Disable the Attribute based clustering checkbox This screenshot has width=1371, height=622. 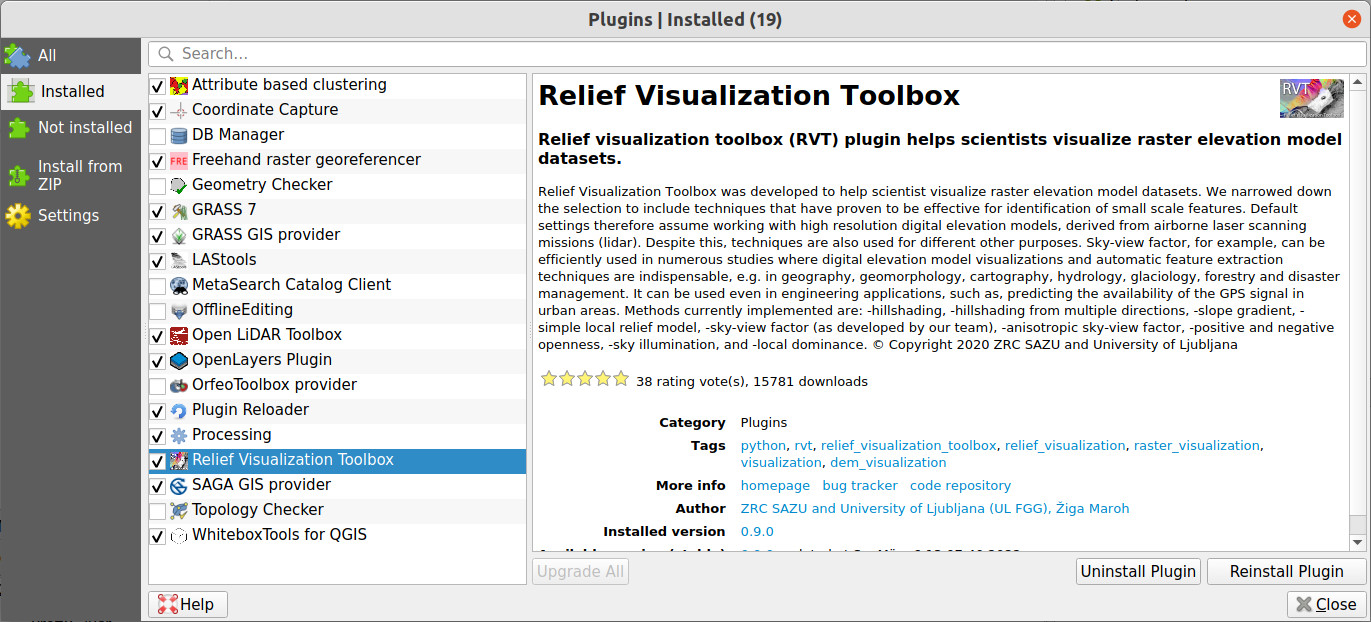coord(158,86)
